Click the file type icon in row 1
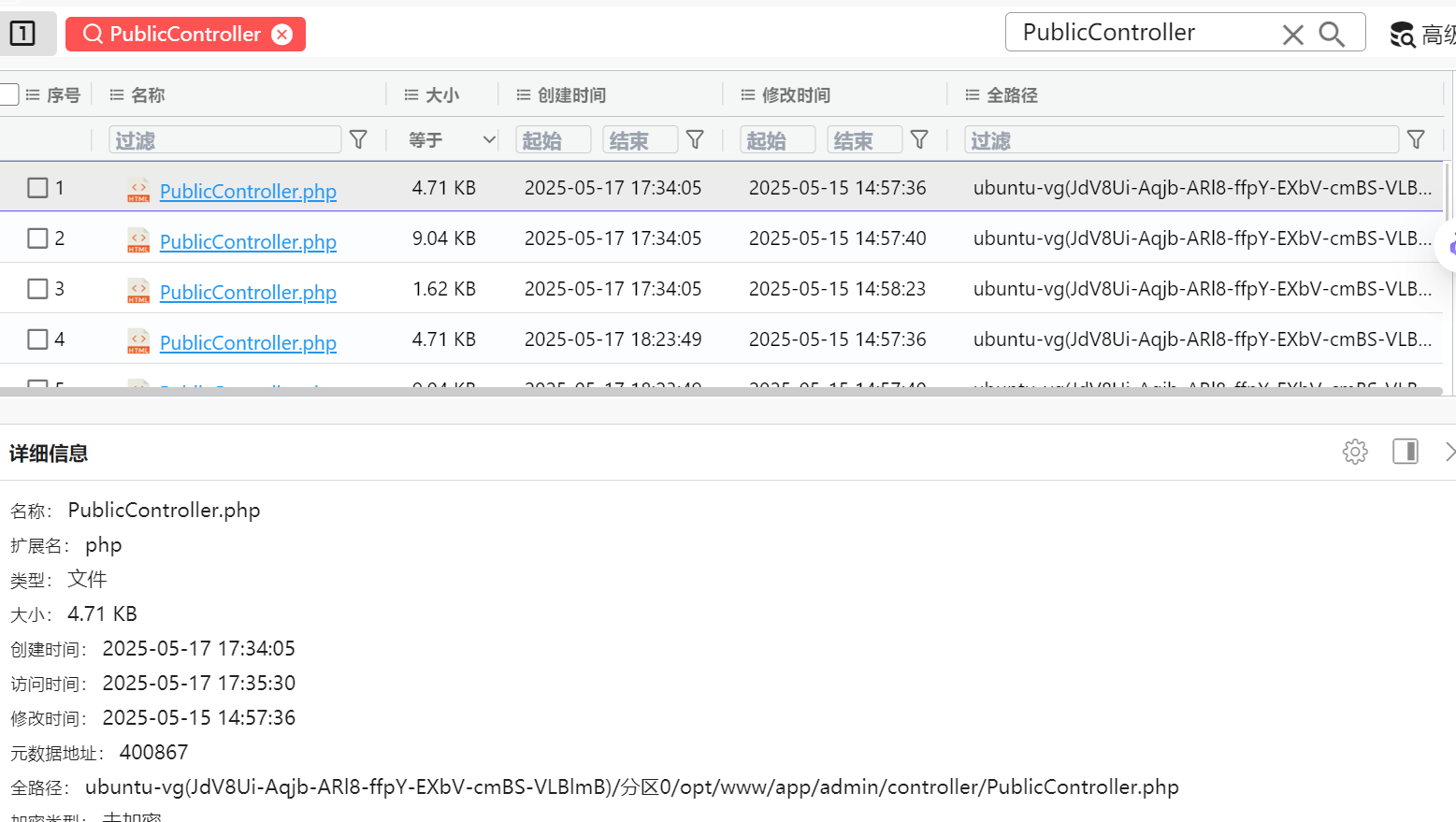Image resolution: width=1456 pixels, height=822 pixels. (x=138, y=190)
